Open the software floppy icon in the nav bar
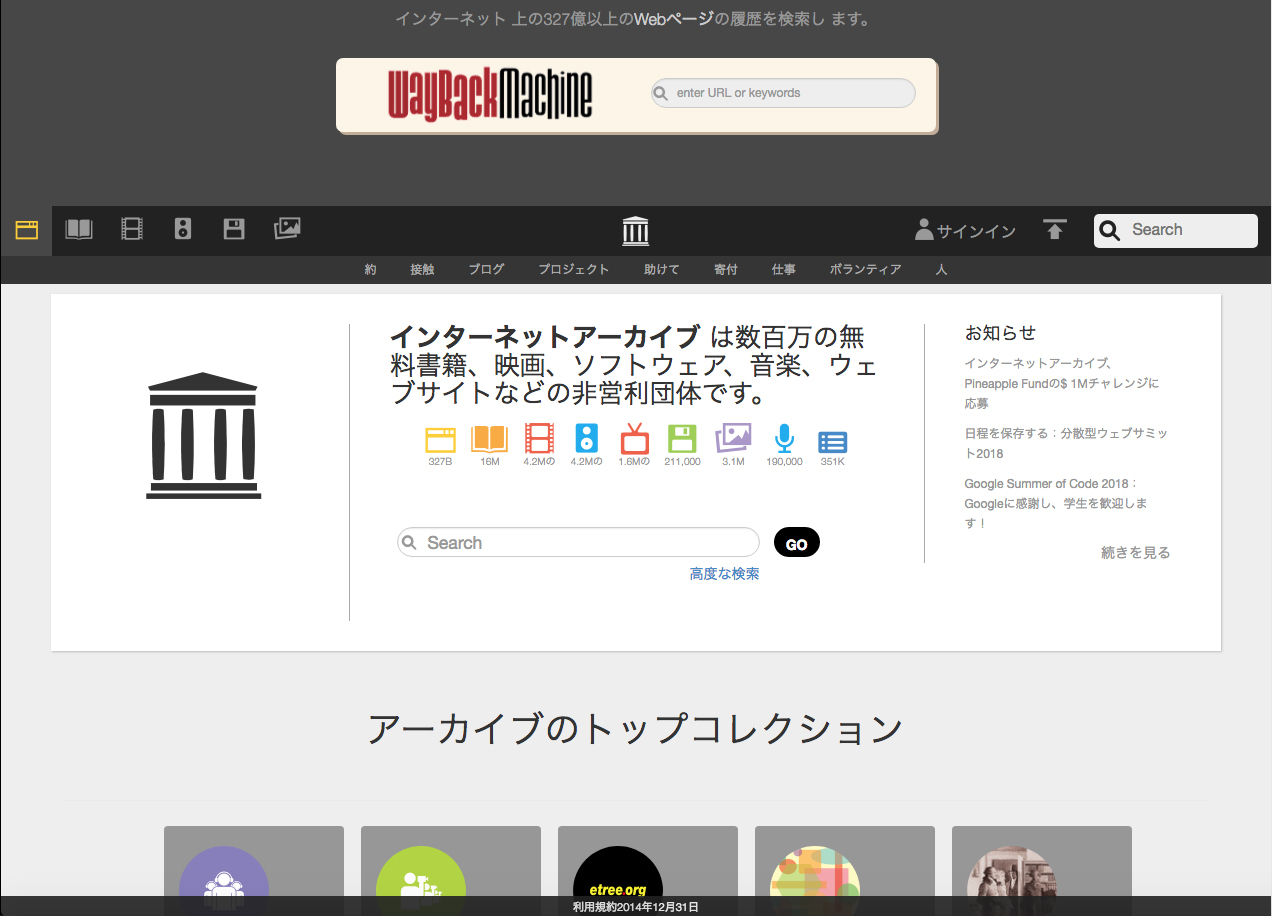The width and height of the screenshot is (1272, 916). [x=234, y=229]
